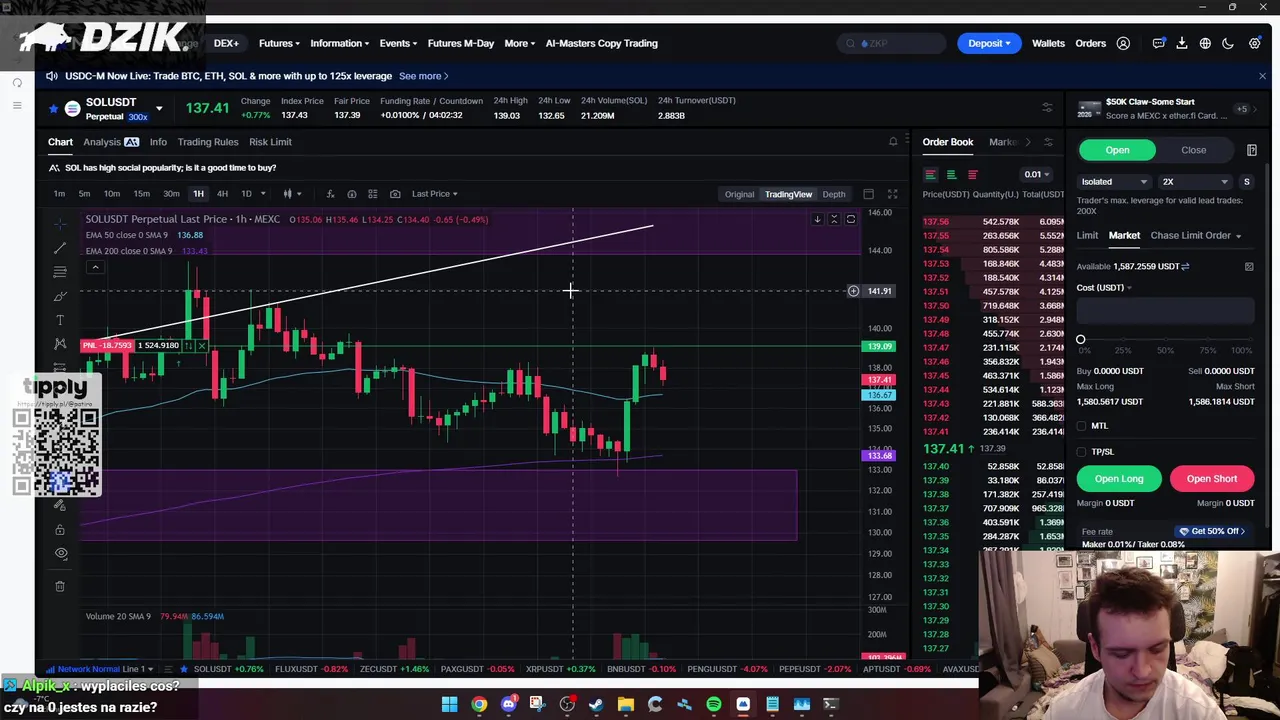The height and width of the screenshot is (720, 1280).
Task: Open language globe icon
Action: click(x=1205, y=43)
